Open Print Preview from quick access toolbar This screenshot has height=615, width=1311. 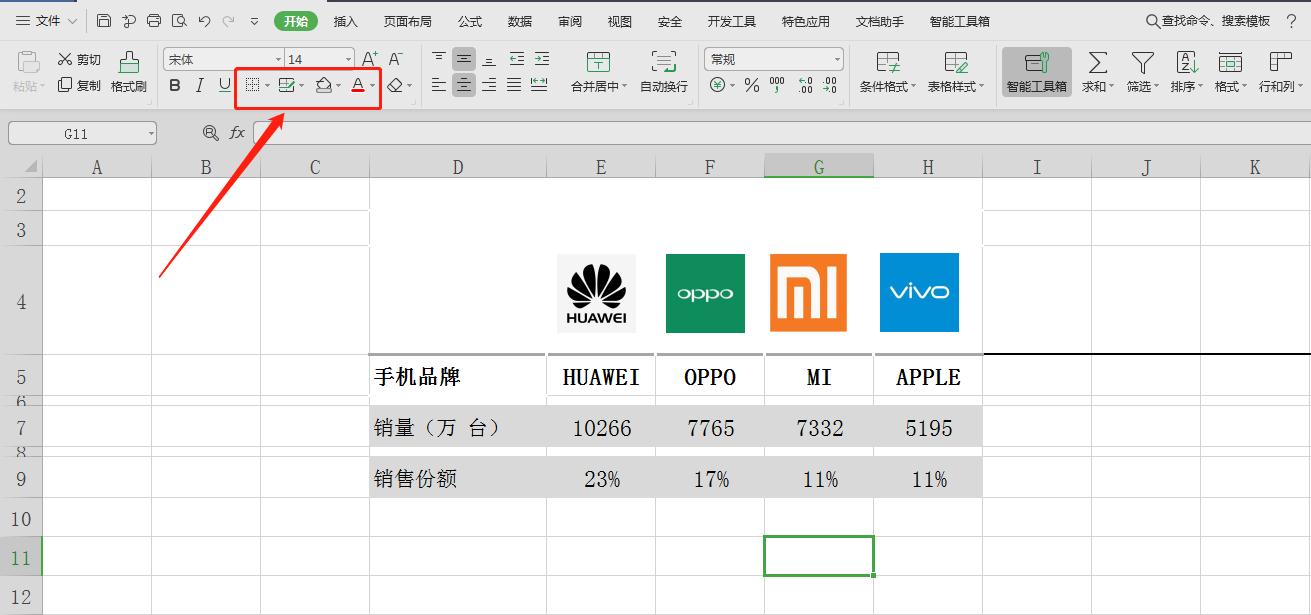tap(179, 21)
